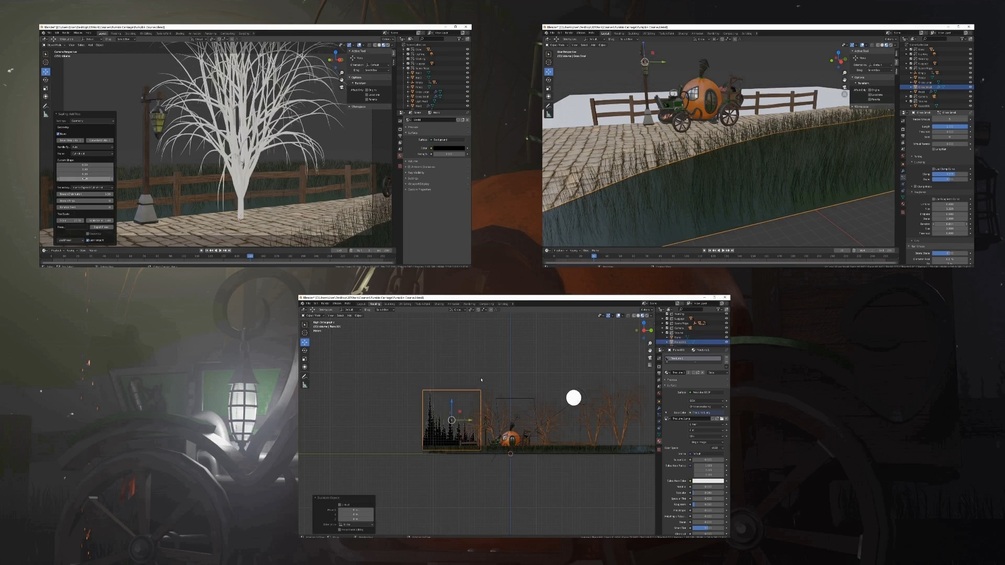
Task: Click the pan hand gizmo in top-right viewport
Action: (845, 80)
